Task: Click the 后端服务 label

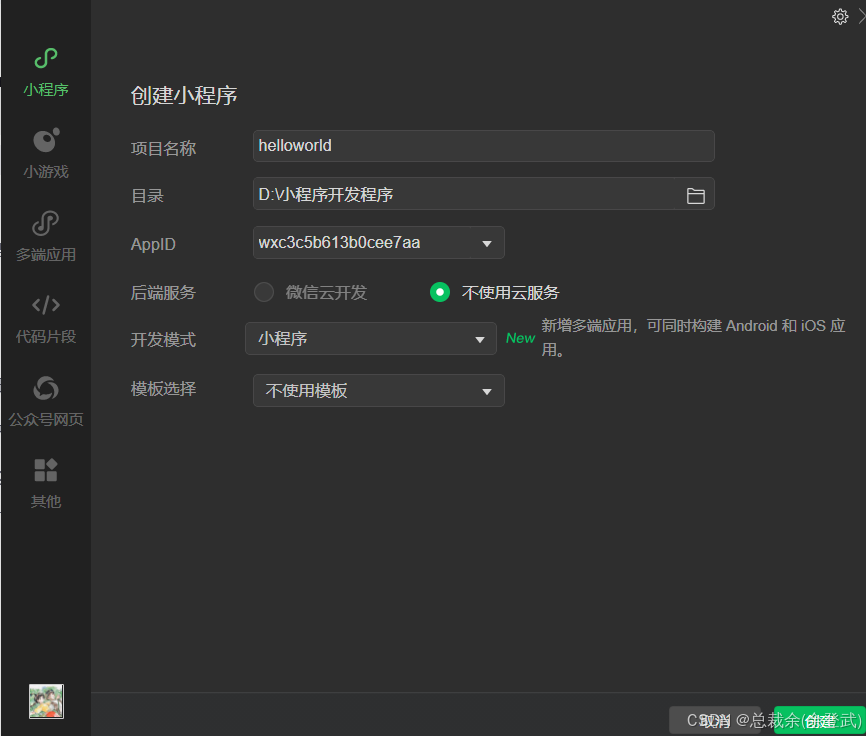Action: [x=163, y=292]
